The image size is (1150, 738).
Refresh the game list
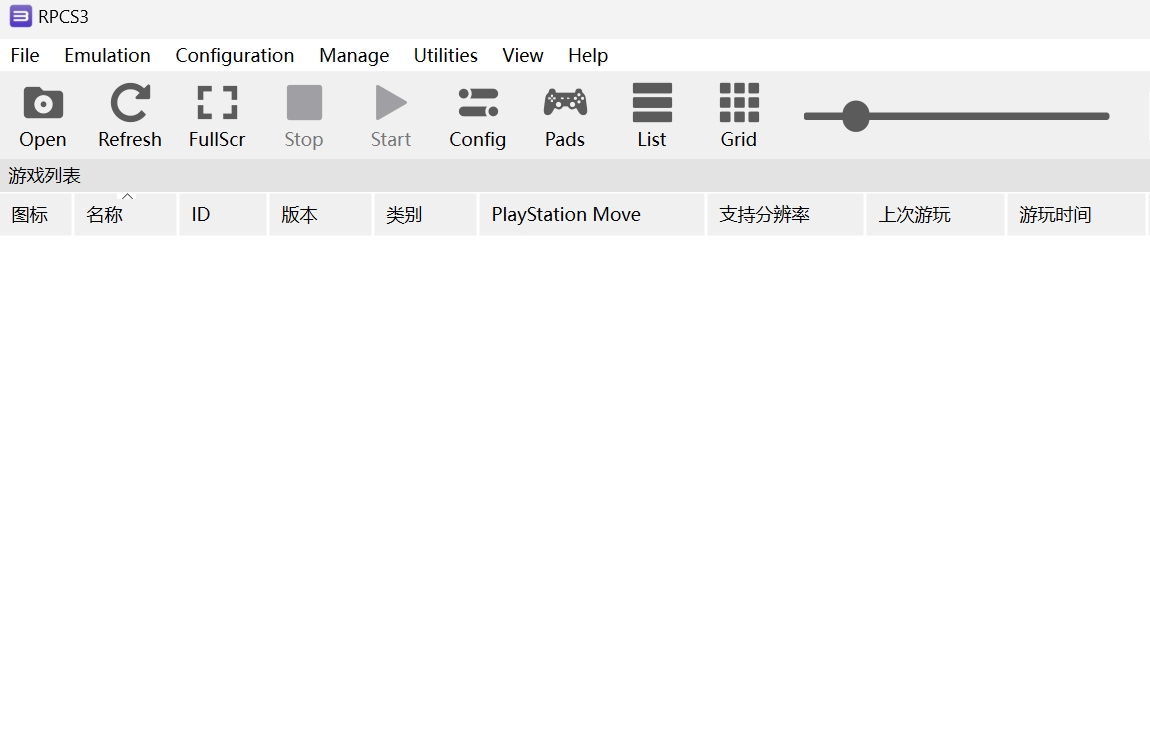(129, 115)
